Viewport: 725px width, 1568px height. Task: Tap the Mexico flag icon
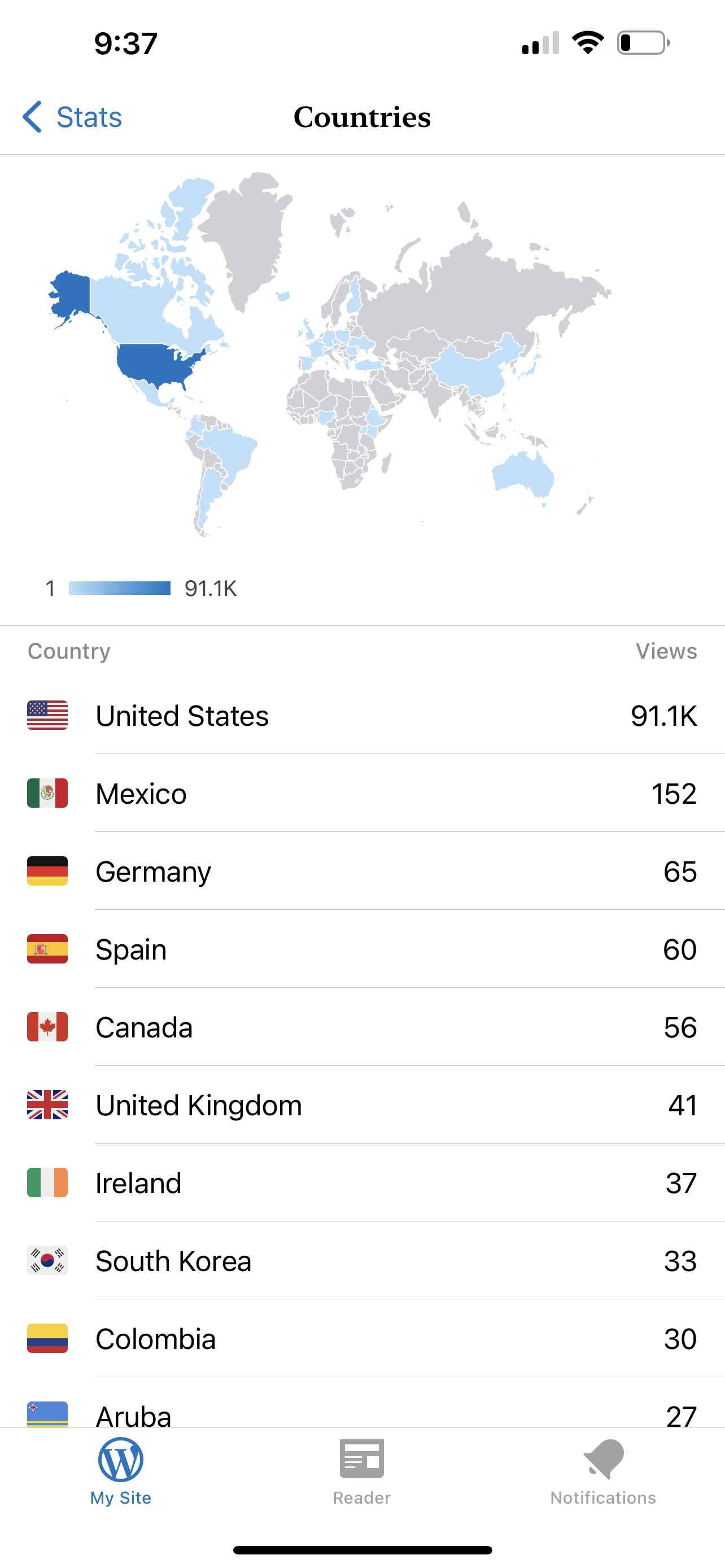[x=47, y=793]
